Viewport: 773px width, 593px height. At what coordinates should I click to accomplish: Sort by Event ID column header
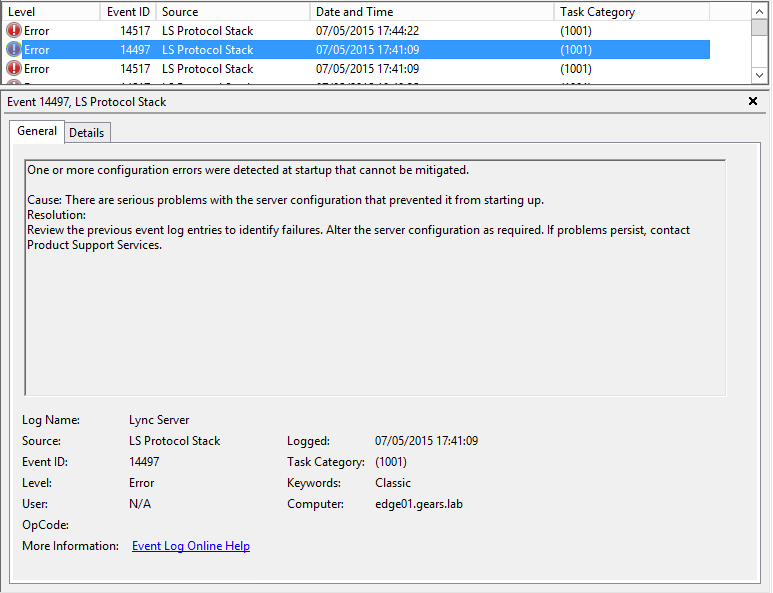(x=128, y=12)
